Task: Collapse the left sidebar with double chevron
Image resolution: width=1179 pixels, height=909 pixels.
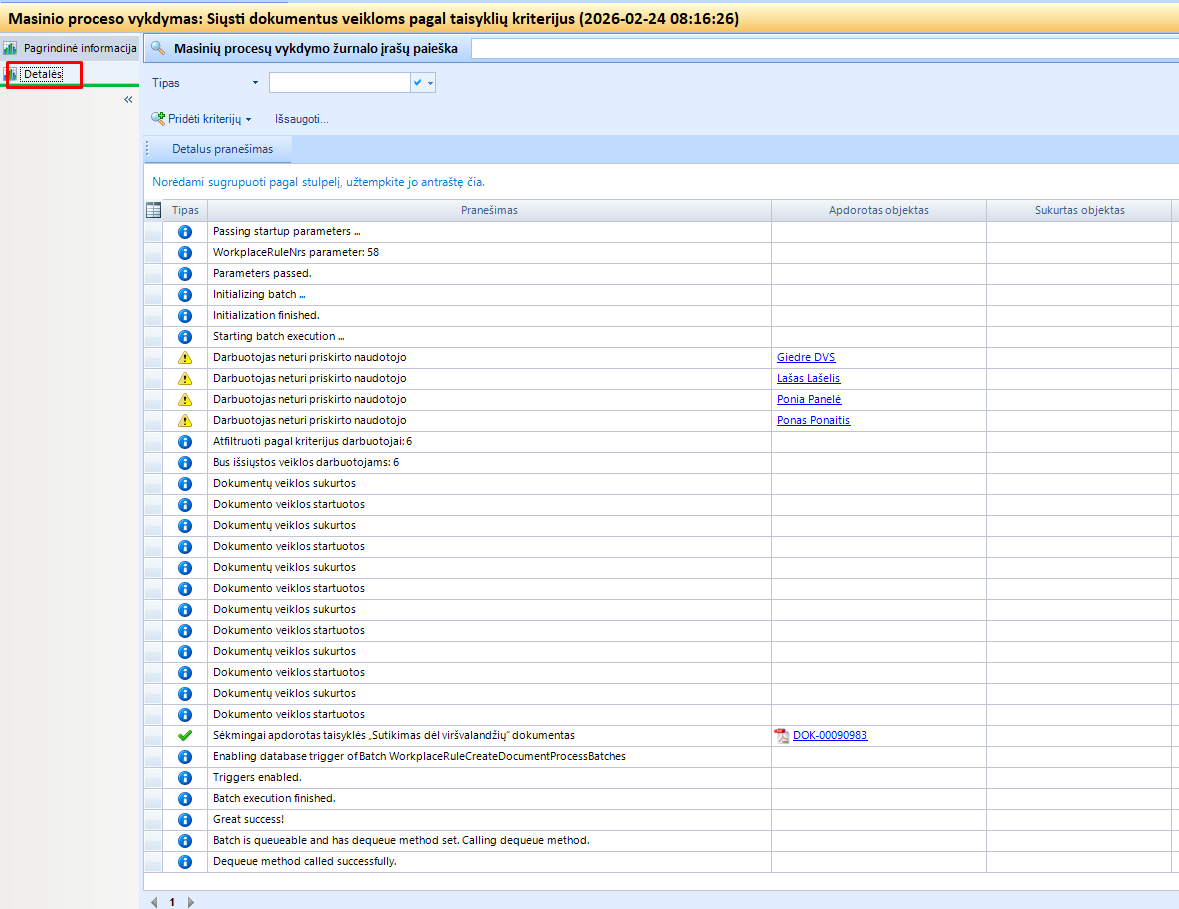Action: coord(128,100)
